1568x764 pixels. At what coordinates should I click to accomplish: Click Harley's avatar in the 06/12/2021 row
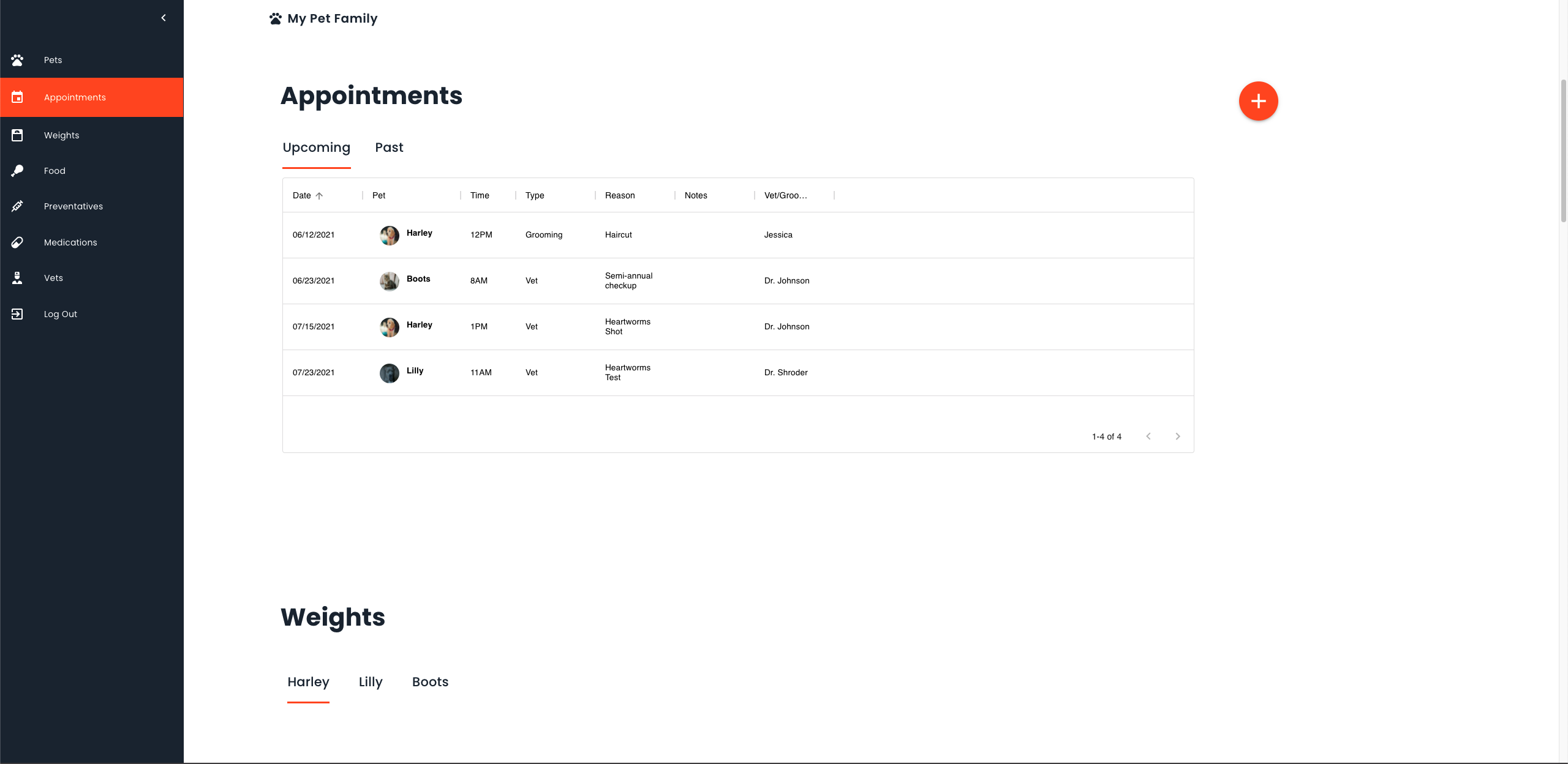pyautogui.click(x=390, y=235)
